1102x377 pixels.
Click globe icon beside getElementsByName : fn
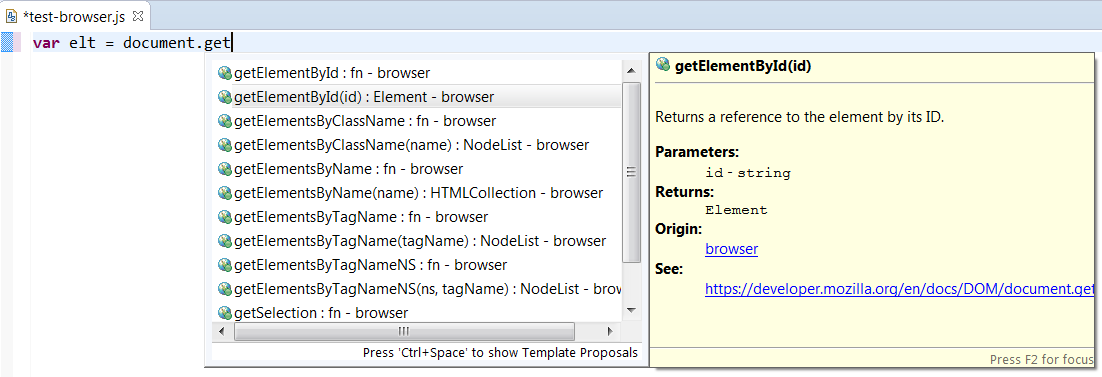point(225,169)
